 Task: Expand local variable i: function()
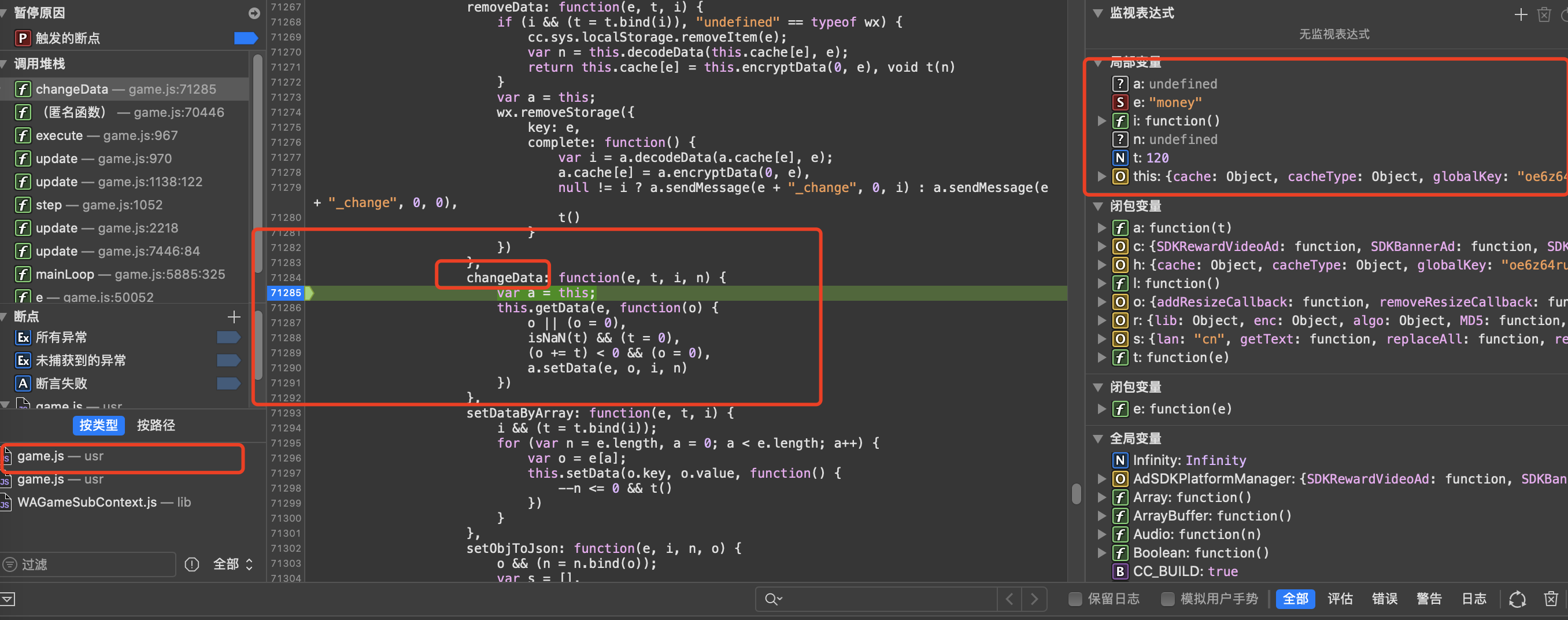[x=1101, y=121]
